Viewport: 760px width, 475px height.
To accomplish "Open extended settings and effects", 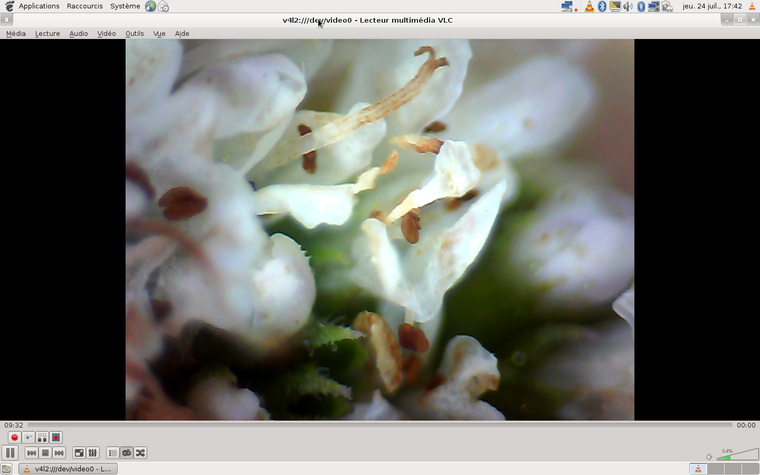I will click(93, 453).
